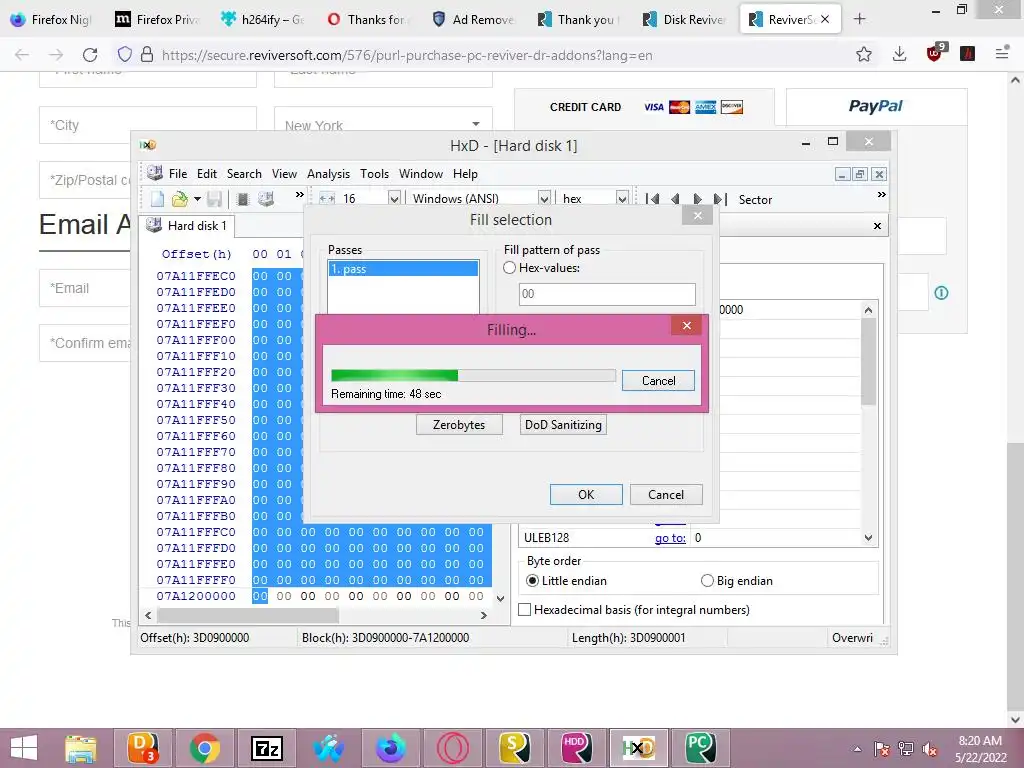
Task: Open a new Firefox tab with plus
Action: [x=859, y=19]
